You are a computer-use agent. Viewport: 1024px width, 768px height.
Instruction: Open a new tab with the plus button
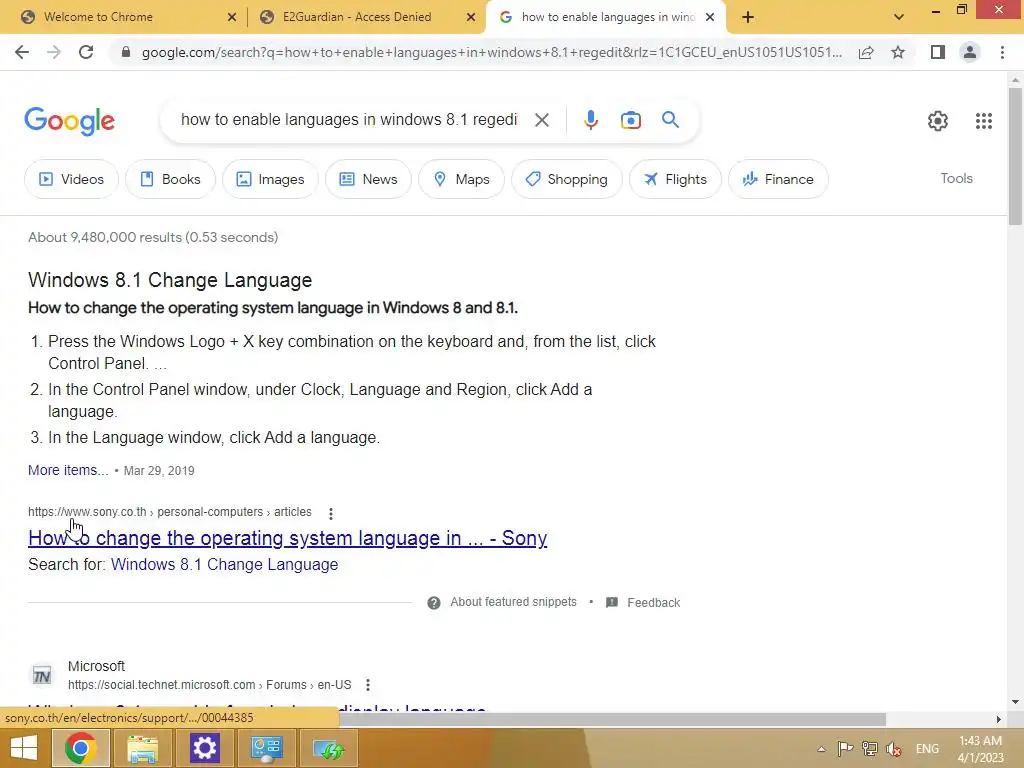click(x=748, y=17)
